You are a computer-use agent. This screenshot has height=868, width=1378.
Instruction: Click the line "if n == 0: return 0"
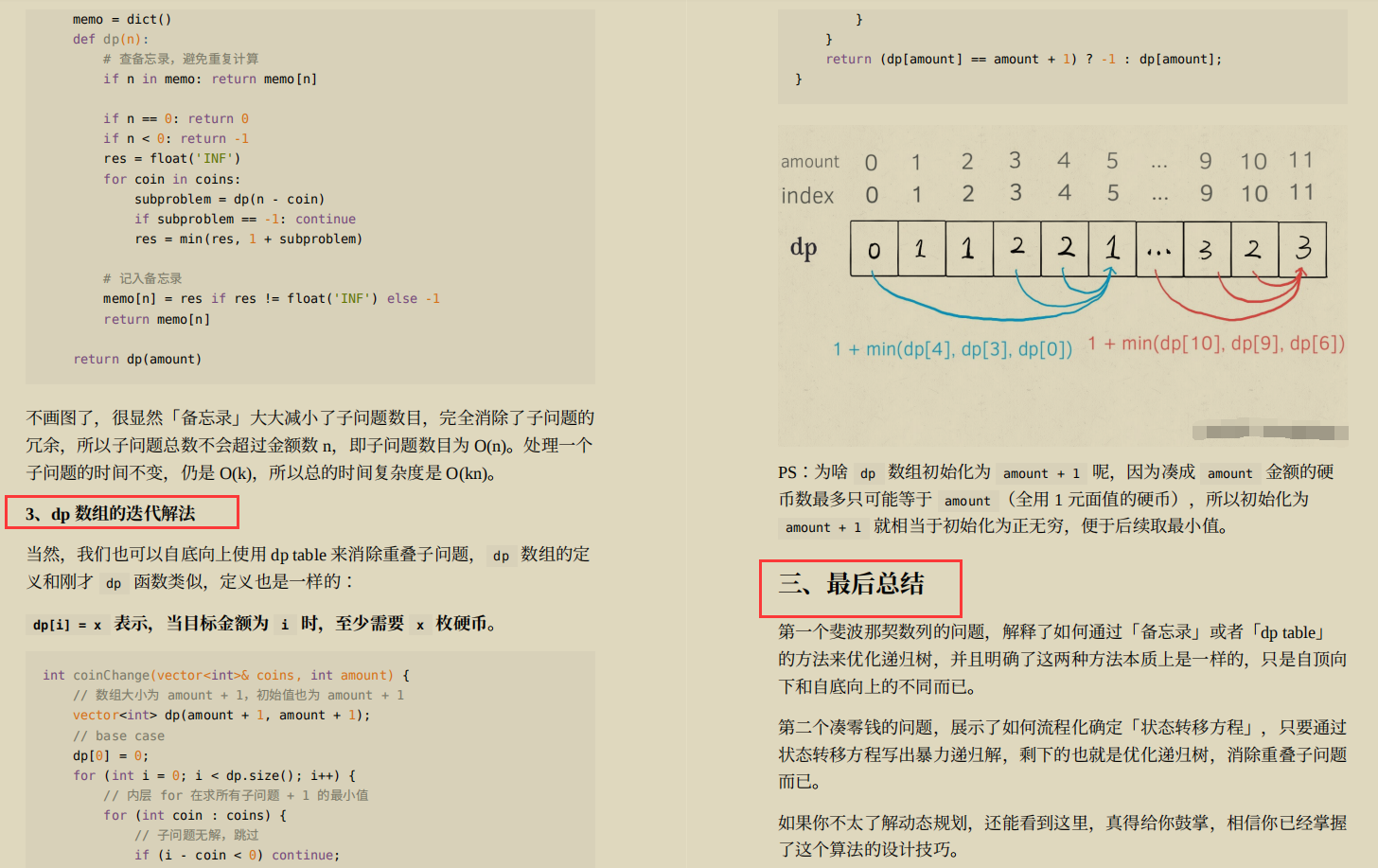(176, 118)
